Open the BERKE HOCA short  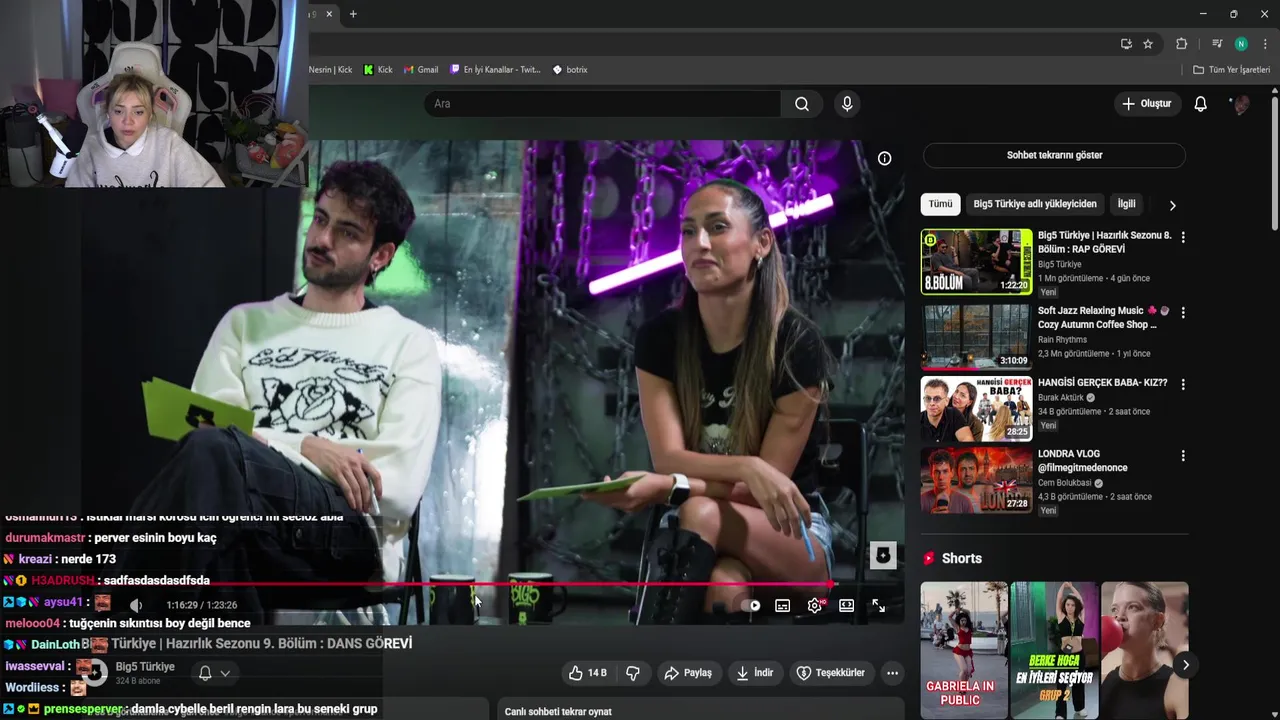coord(1054,650)
